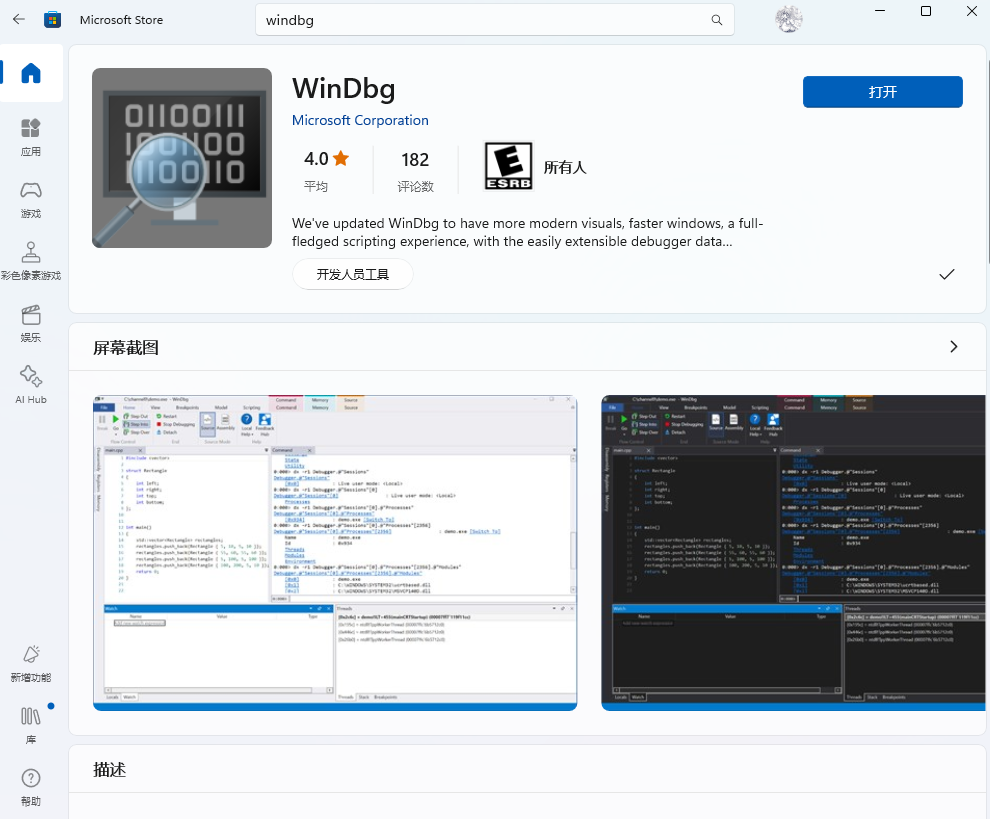Click the windbg search input field
This screenshot has height=819, width=990.
(x=494, y=20)
